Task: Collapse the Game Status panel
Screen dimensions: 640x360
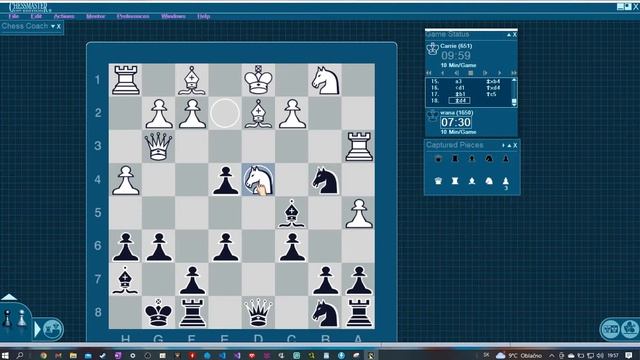Action: [x=509, y=35]
